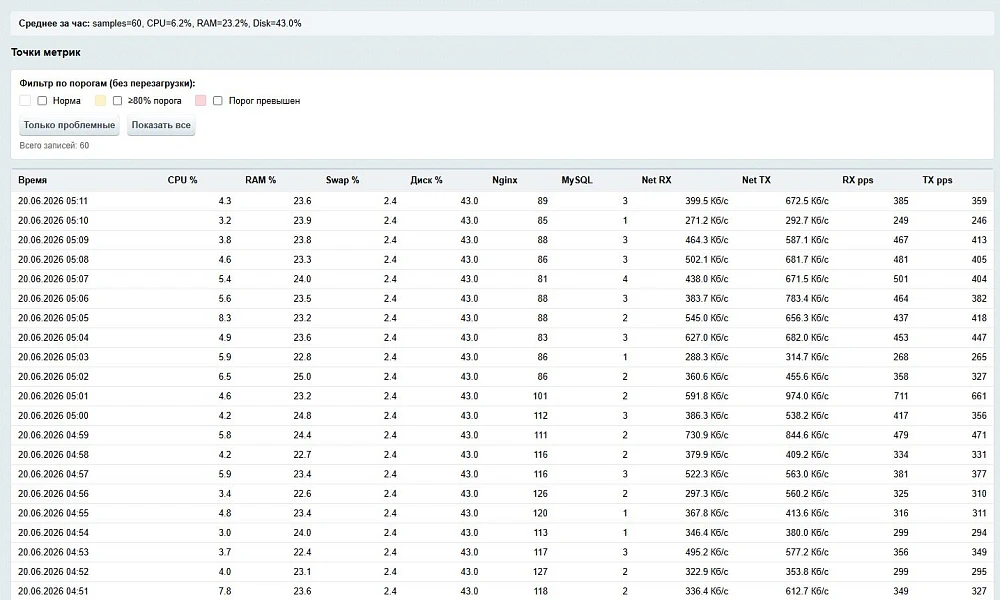Select the 20.06.2026 05:05 timestamp cell
This screenshot has width=1000, height=600.
pyautogui.click(x=53, y=318)
